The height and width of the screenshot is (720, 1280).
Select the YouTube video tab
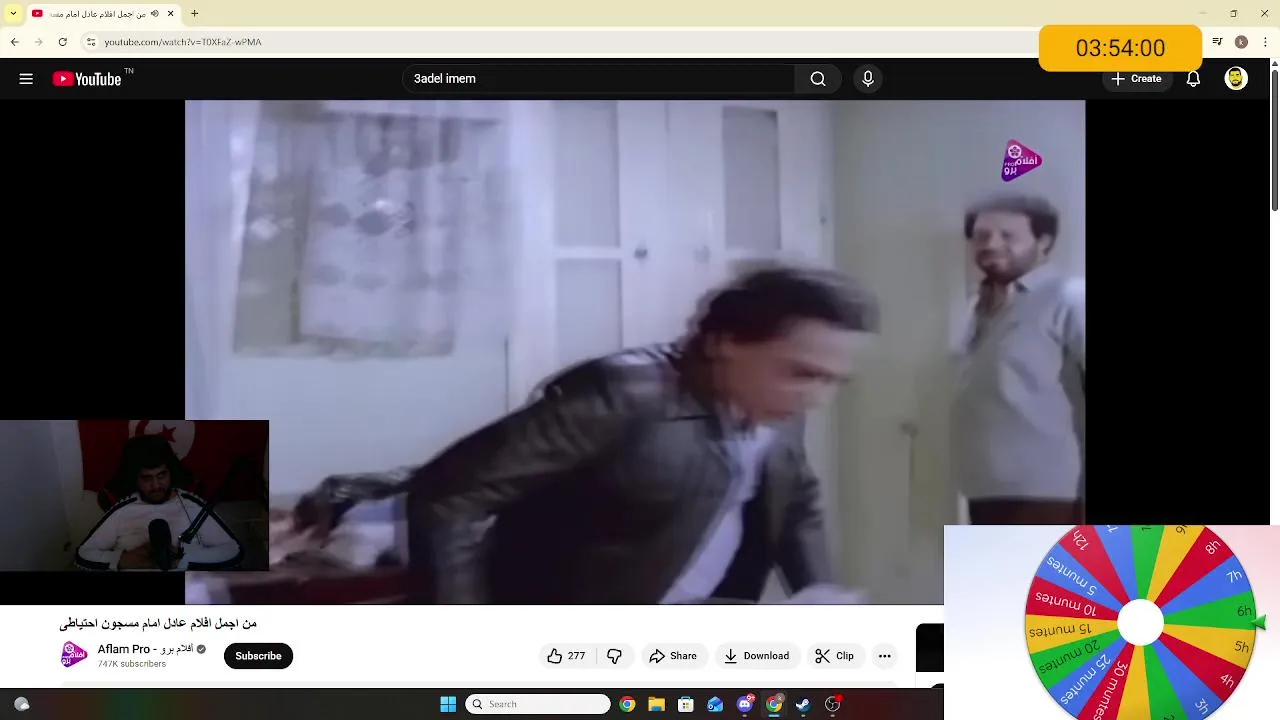[104, 13]
